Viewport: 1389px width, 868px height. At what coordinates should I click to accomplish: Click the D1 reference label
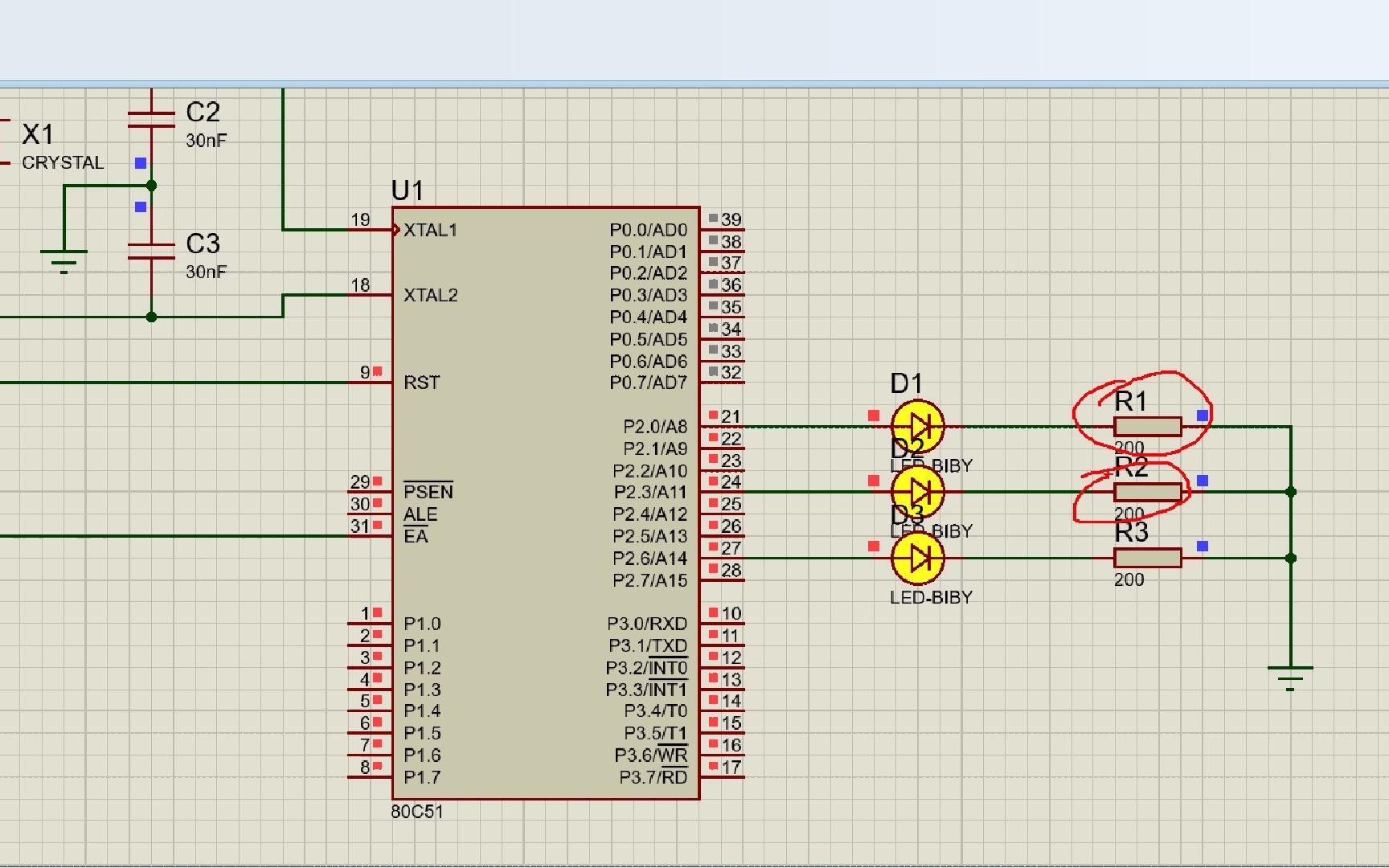point(906,384)
